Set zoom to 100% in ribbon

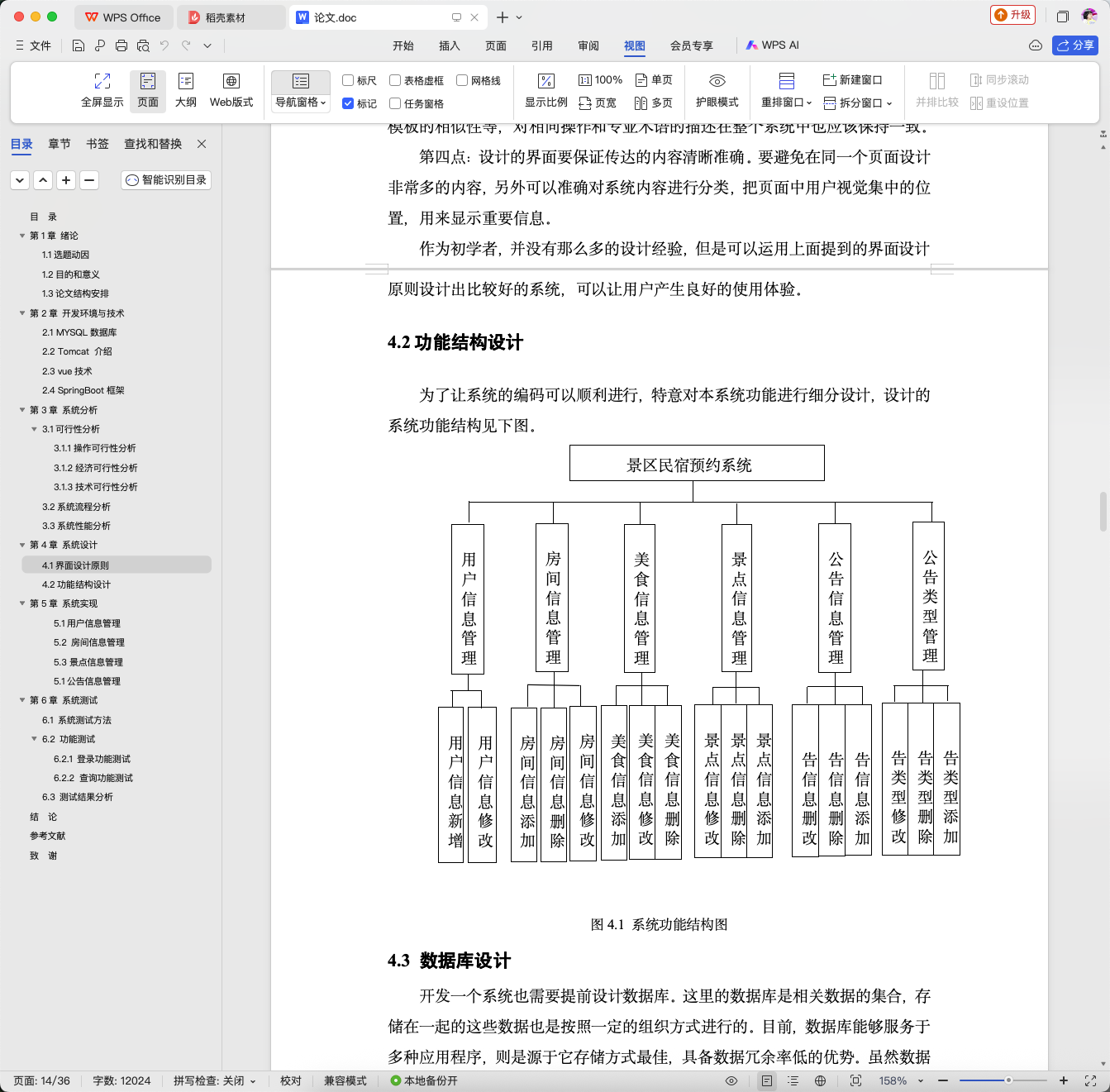(601, 80)
